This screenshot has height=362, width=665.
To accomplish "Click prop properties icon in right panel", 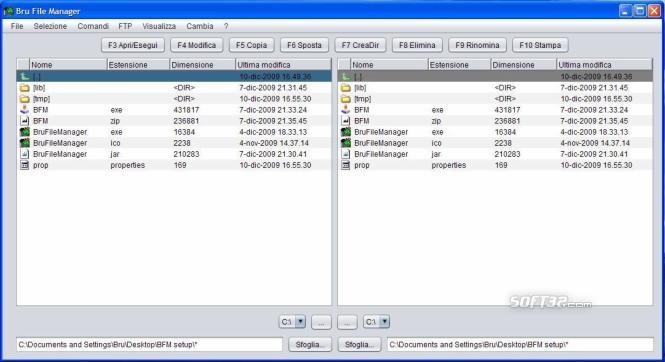I will click(x=346, y=165).
